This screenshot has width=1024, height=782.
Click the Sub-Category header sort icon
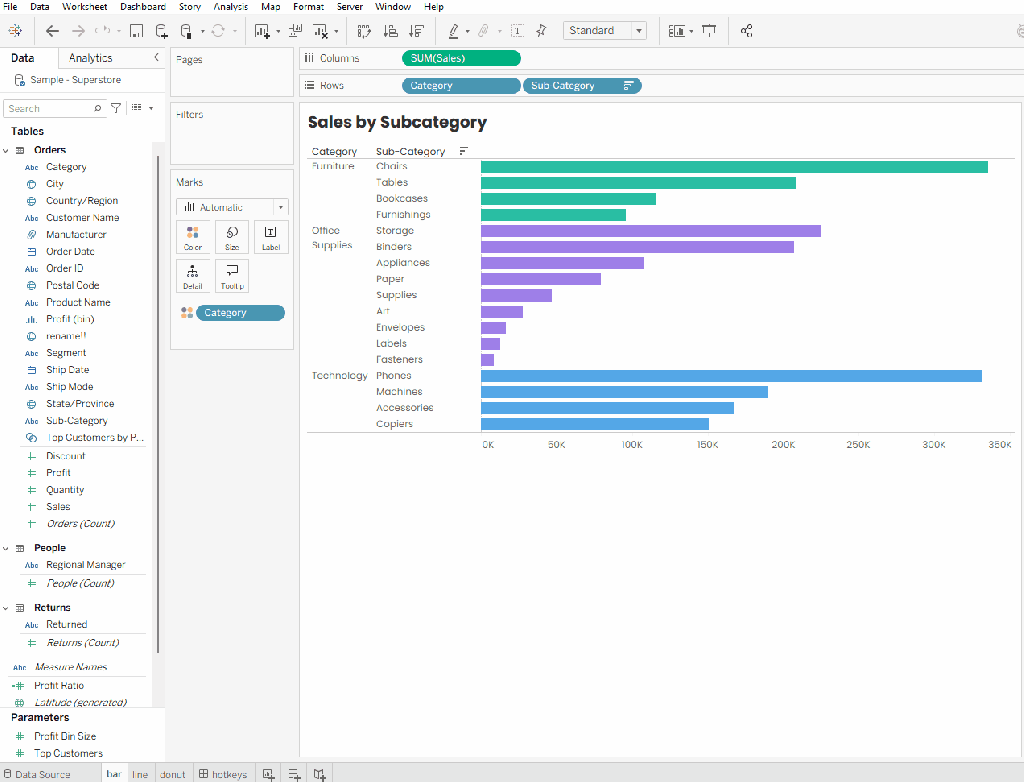[463, 152]
